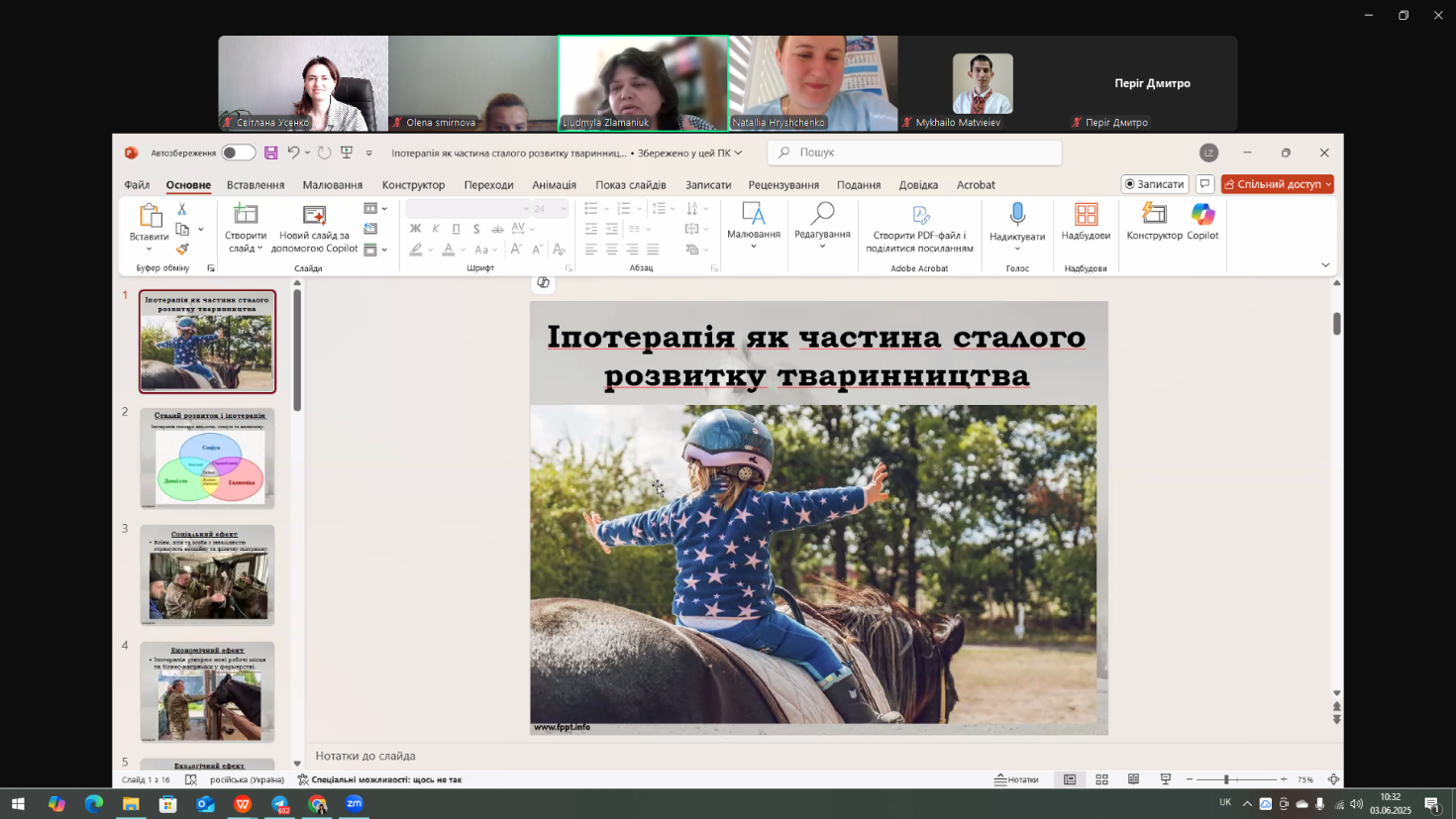Switch to slide sorter view
The width and height of the screenshot is (1456, 819).
pos(1101,779)
